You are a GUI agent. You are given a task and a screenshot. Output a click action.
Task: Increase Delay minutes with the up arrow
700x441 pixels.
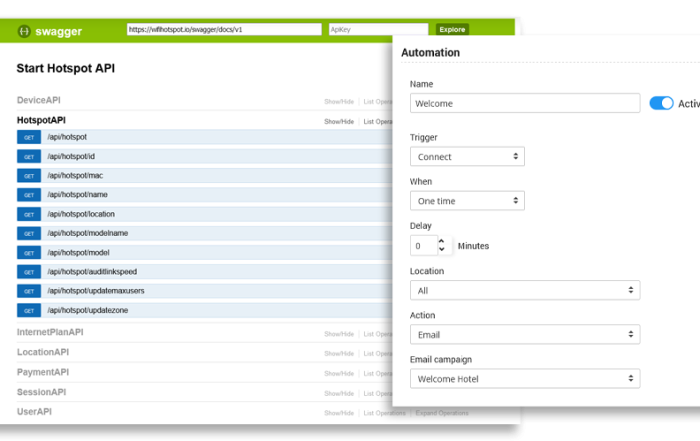[x=442, y=241]
